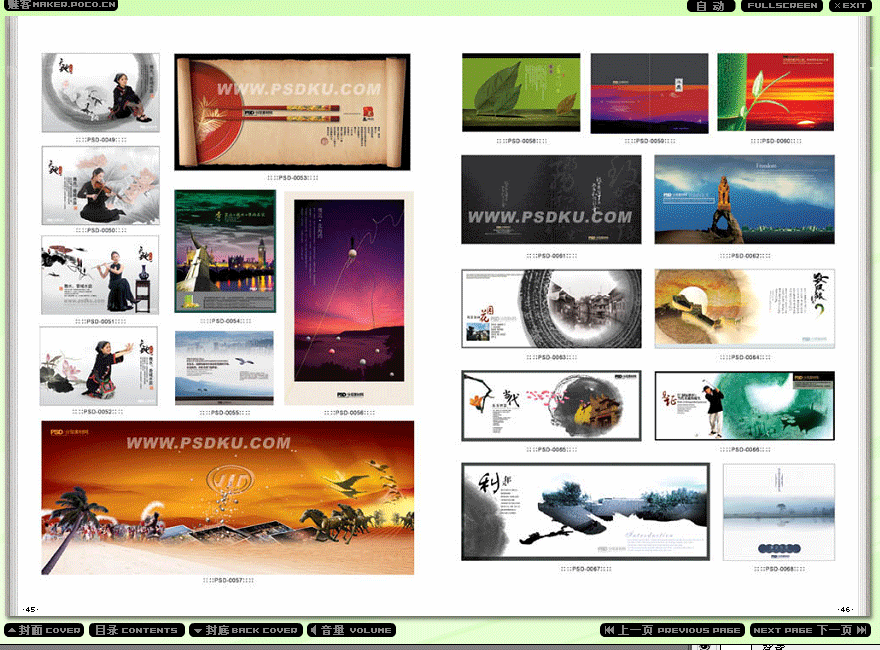This screenshot has height=650, width=880.
Task: Open the PSD-0053 scroll with chopsticks thumbnail
Action: pyautogui.click(x=292, y=112)
